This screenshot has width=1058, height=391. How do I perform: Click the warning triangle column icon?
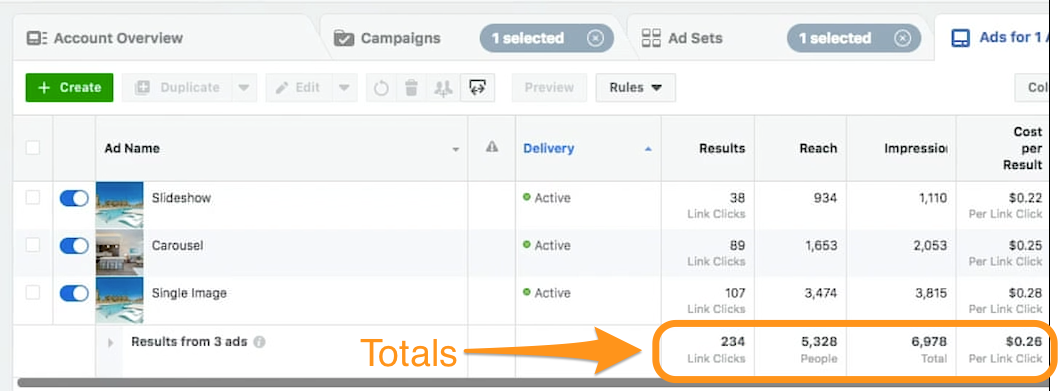pos(492,147)
